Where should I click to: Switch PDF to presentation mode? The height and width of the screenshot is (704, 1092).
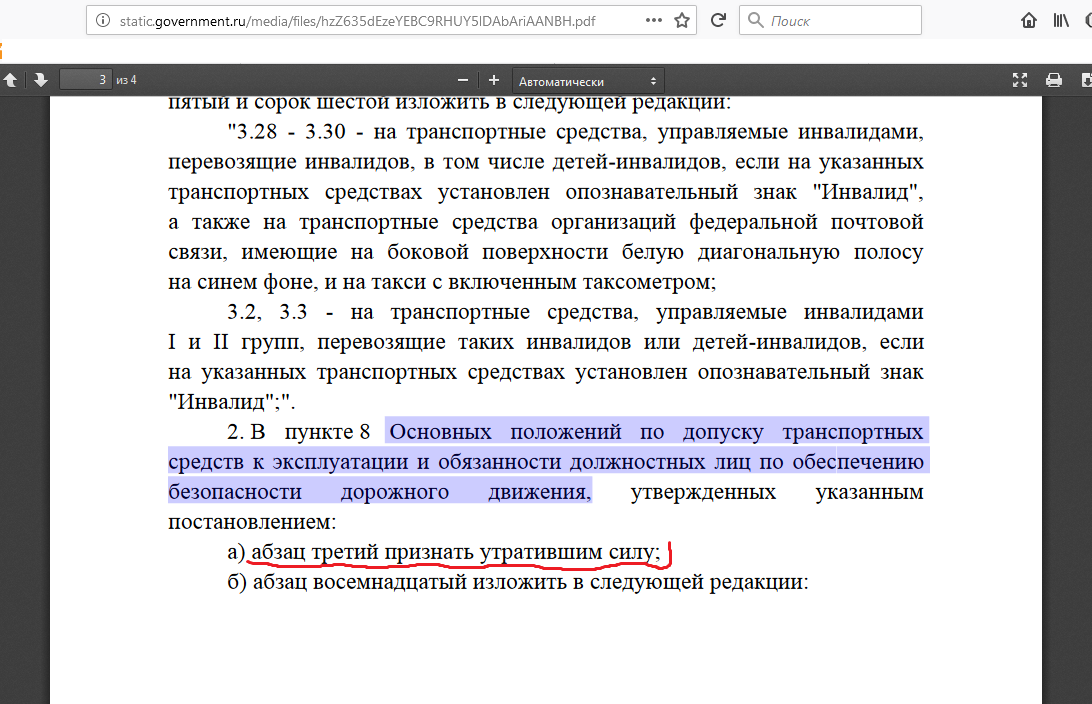1020,80
